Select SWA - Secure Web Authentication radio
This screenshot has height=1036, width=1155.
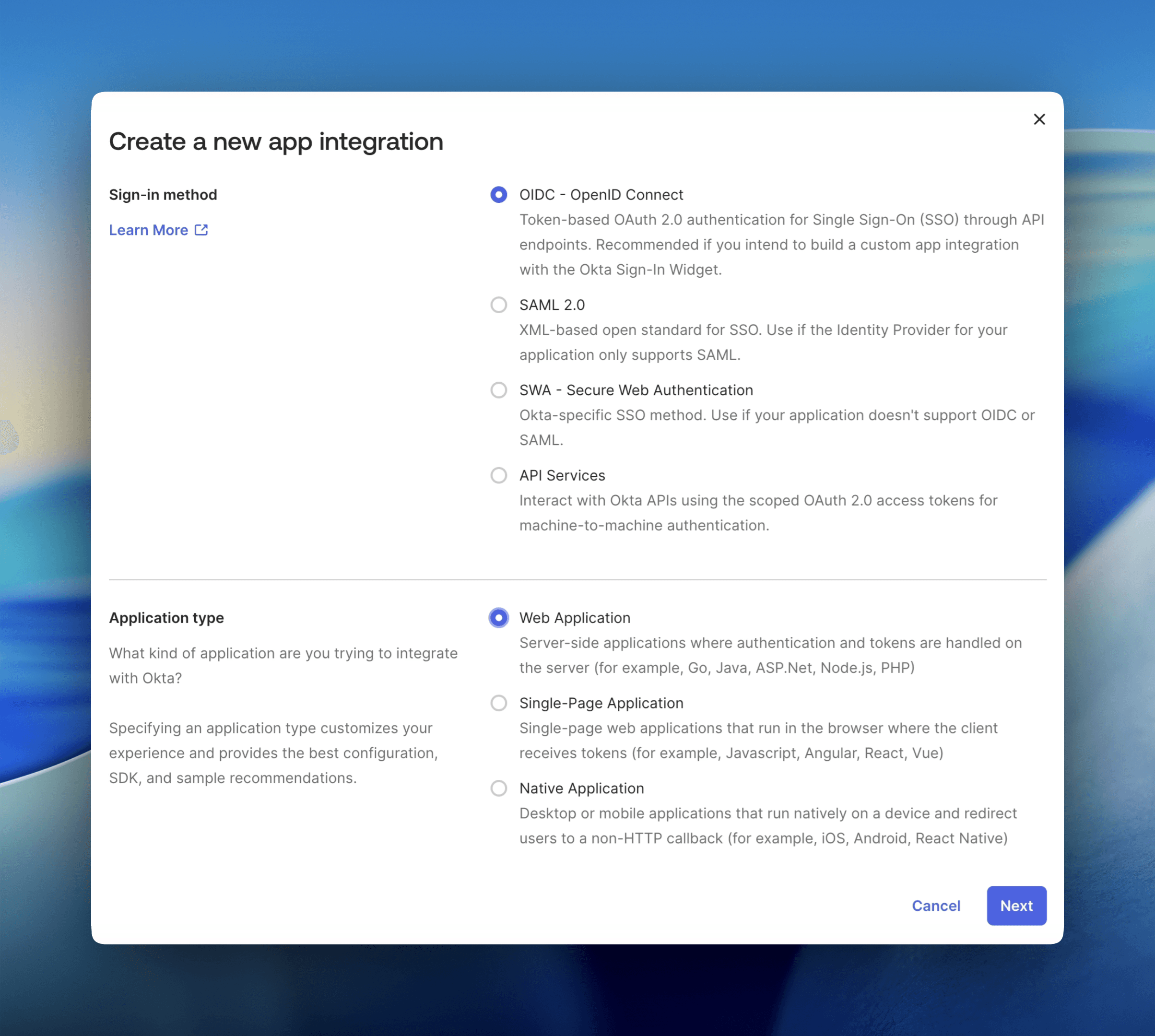[499, 390]
